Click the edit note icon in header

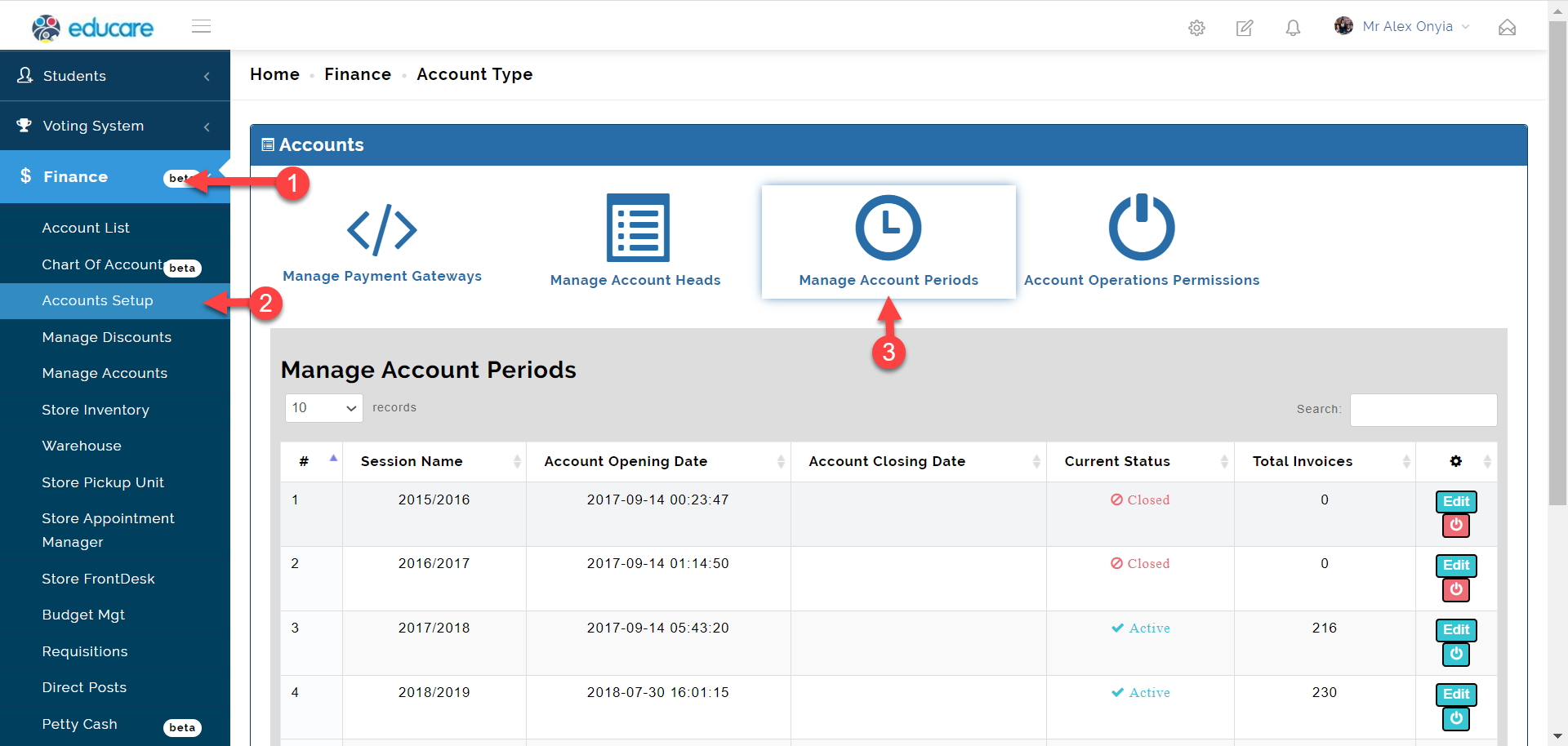coord(1245,28)
